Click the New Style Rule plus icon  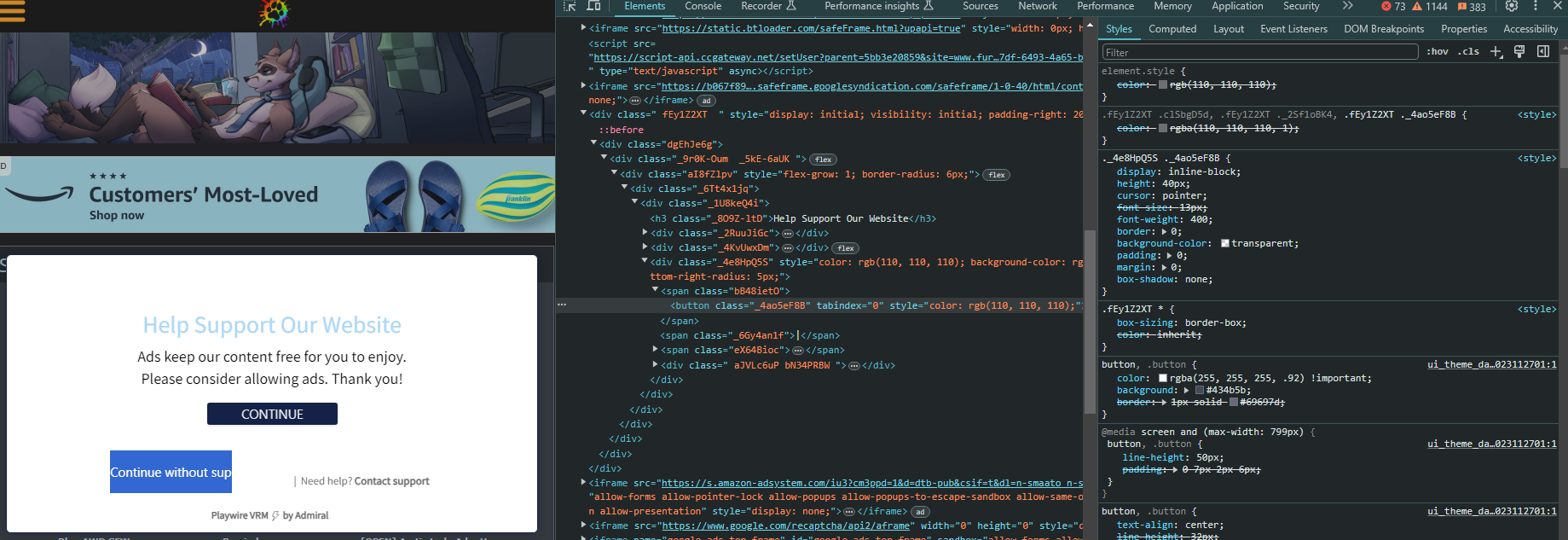pyautogui.click(x=1496, y=52)
